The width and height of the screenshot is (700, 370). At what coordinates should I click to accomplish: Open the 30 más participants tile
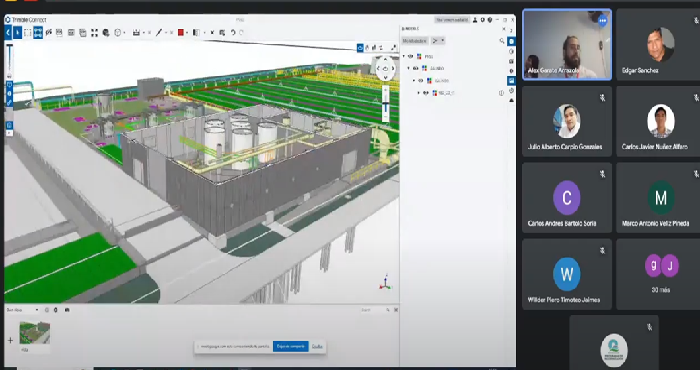tap(660, 274)
